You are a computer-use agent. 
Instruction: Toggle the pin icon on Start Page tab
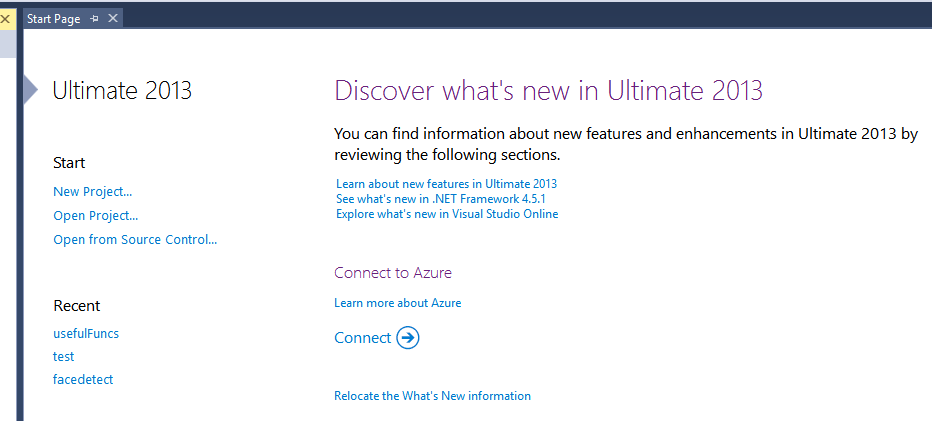tap(94, 19)
